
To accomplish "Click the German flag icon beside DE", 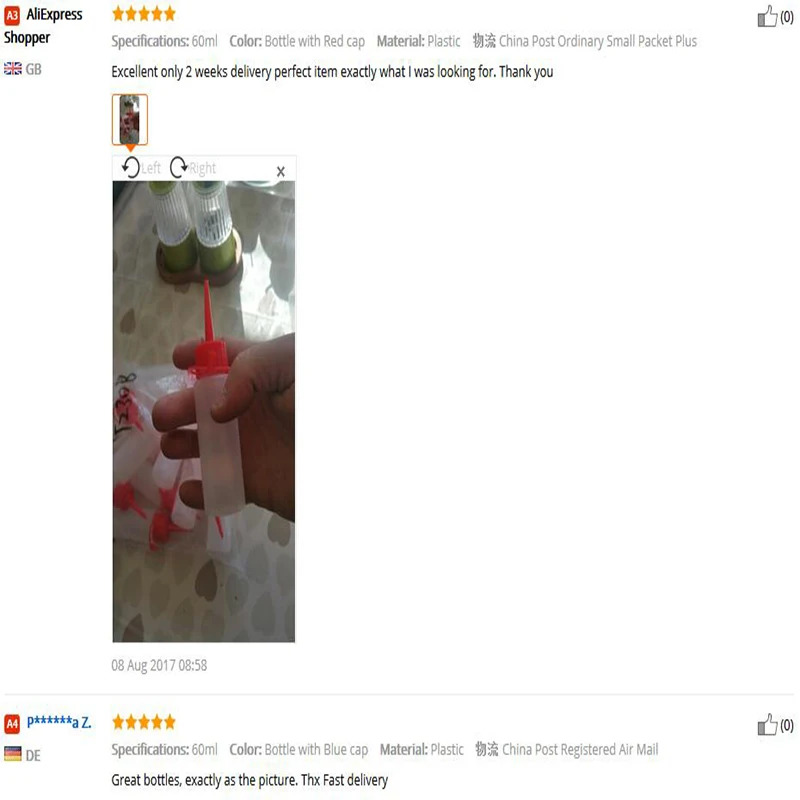I will click(13, 754).
